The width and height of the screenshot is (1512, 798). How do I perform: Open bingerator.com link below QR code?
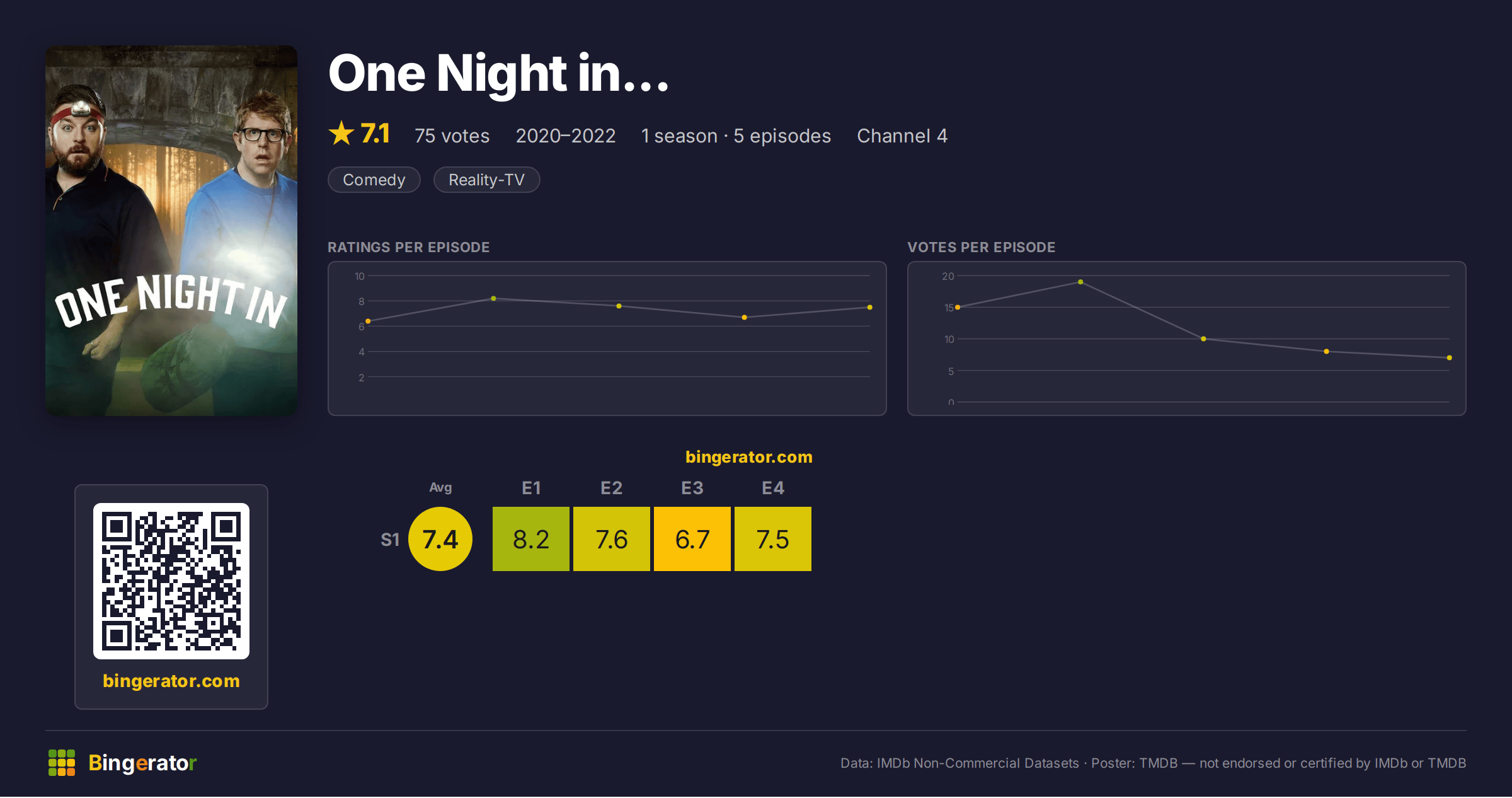pyautogui.click(x=171, y=681)
